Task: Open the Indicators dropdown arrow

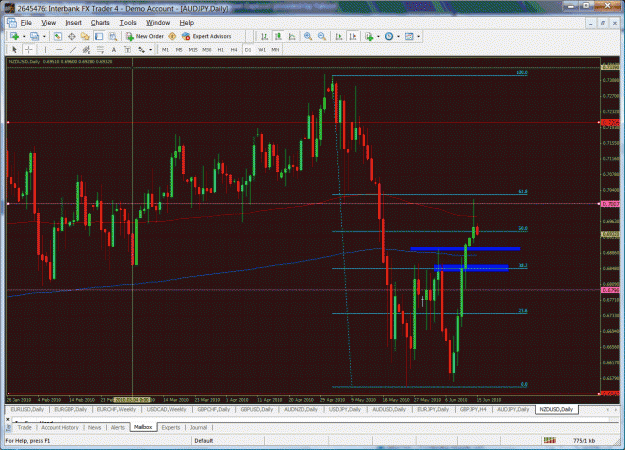Action: (x=378, y=37)
